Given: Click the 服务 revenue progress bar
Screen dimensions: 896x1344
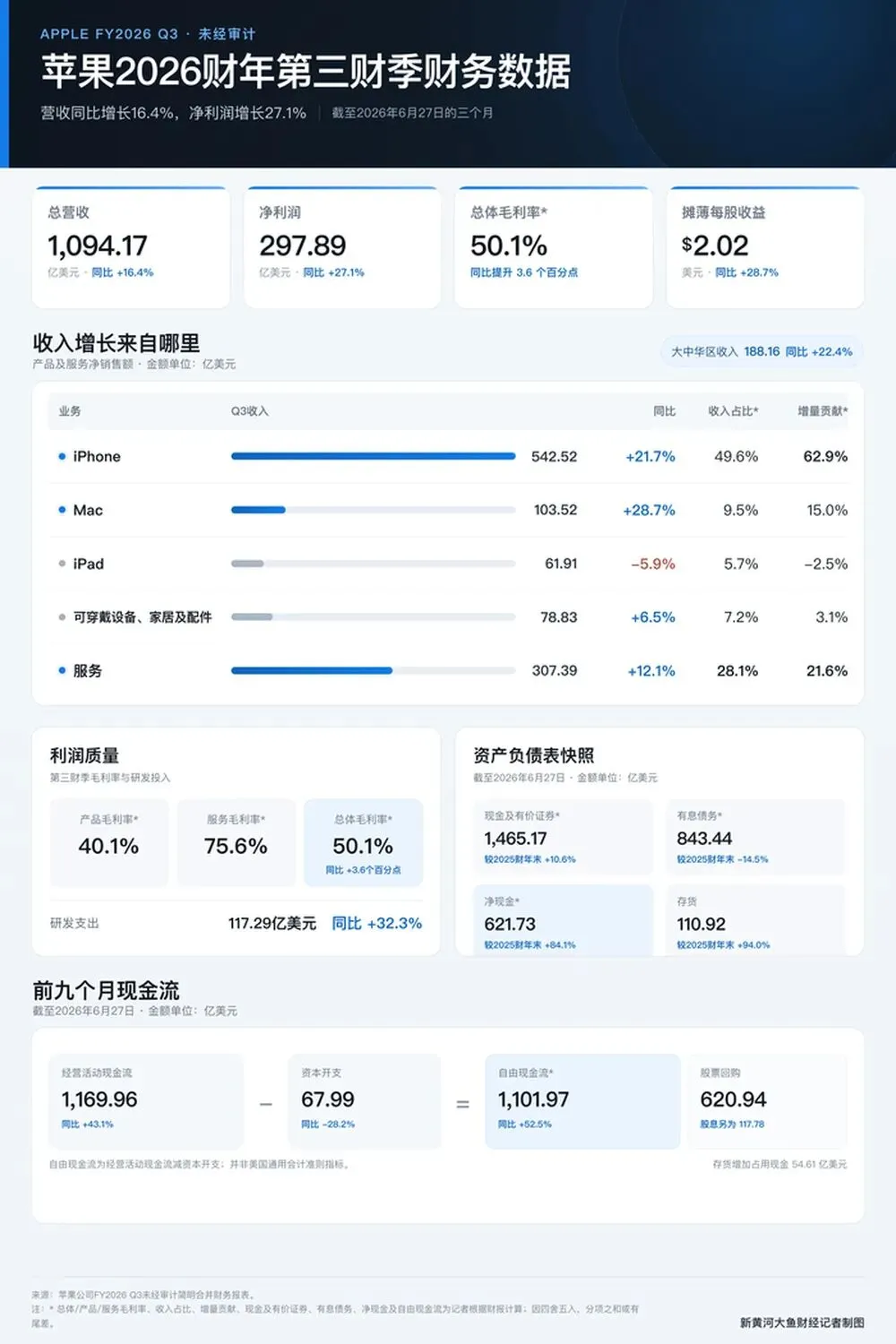Looking at the screenshot, I should 373,670.
